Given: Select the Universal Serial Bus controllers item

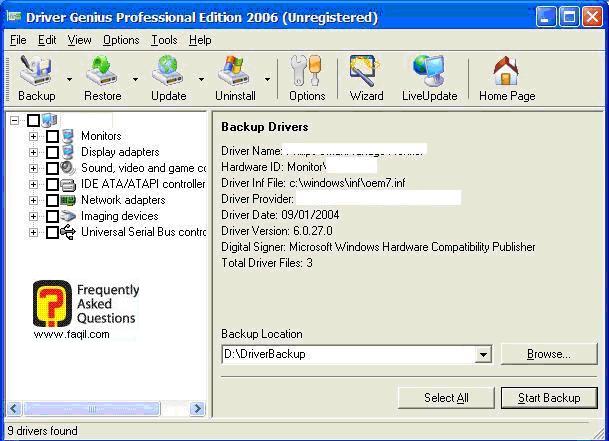Looking at the screenshot, I should click(x=143, y=232).
